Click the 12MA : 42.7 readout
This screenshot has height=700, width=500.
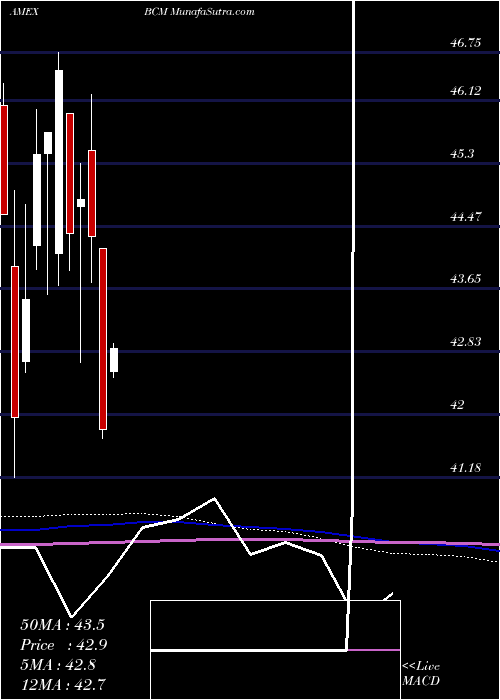tap(63, 684)
